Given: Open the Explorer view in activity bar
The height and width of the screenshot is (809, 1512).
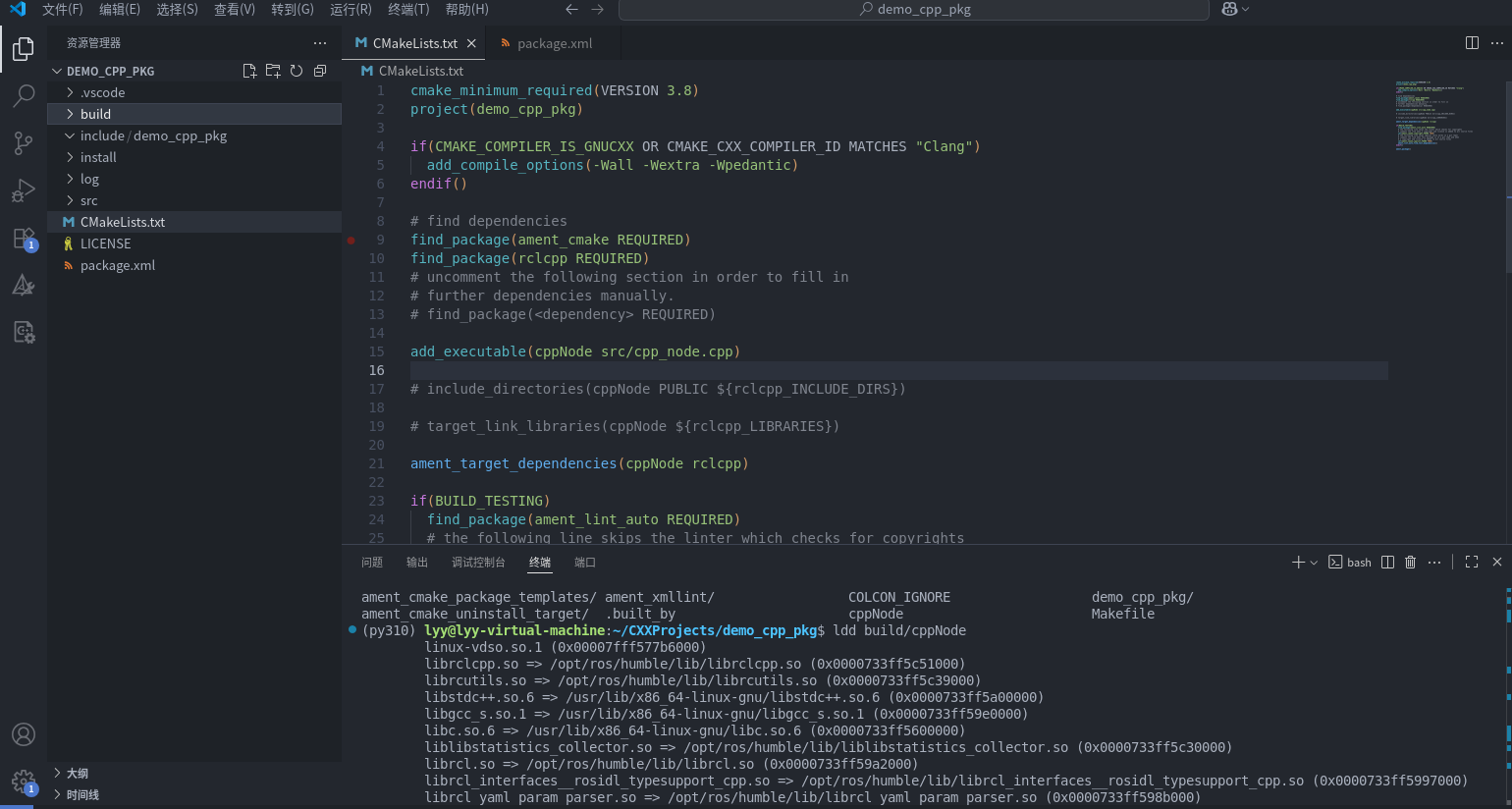Looking at the screenshot, I should pos(24,48).
